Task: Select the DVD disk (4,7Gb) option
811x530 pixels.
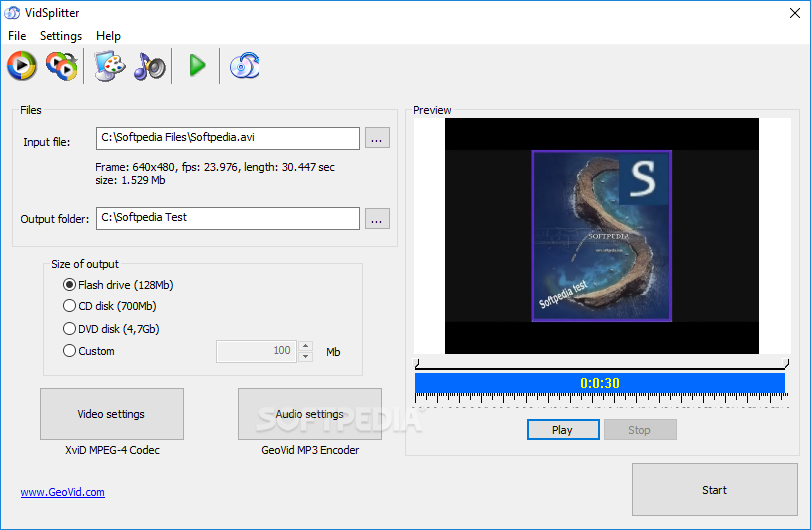Action: 111,329
